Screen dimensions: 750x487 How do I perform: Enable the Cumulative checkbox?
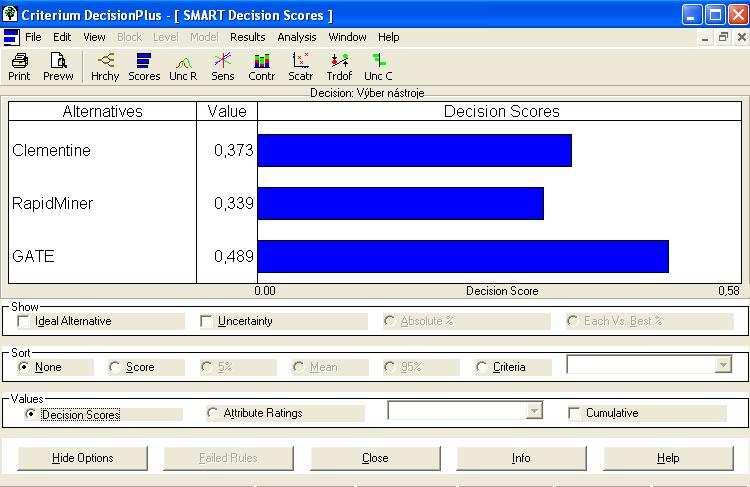click(574, 413)
